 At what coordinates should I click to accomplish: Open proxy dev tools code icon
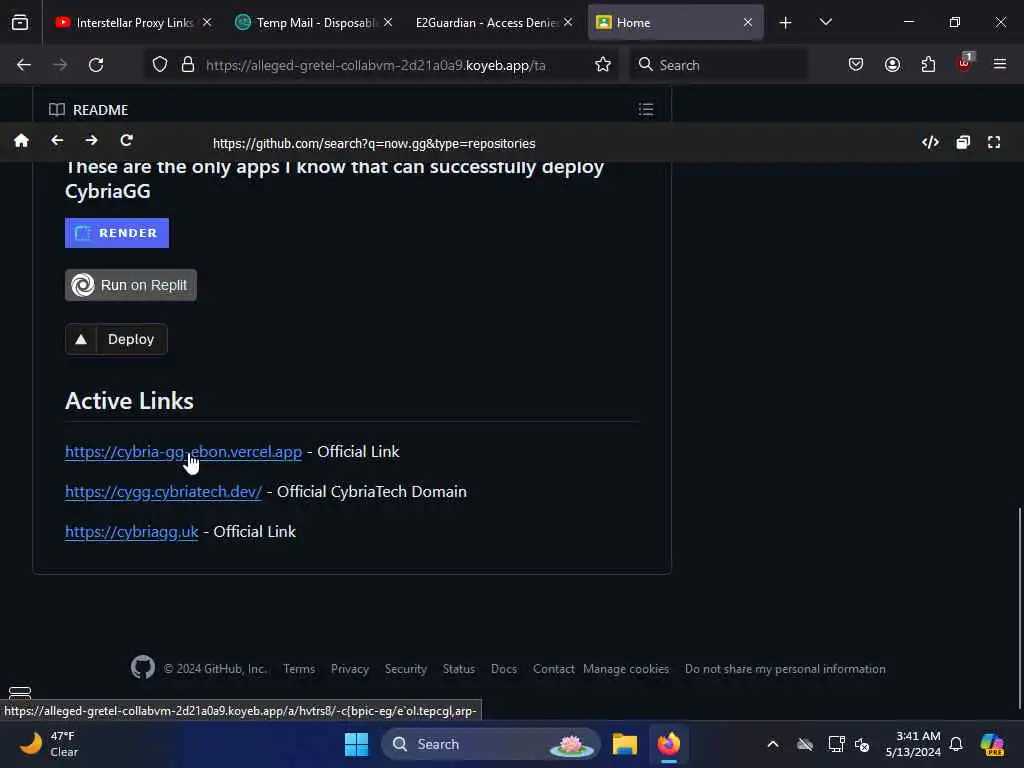point(931,142)
